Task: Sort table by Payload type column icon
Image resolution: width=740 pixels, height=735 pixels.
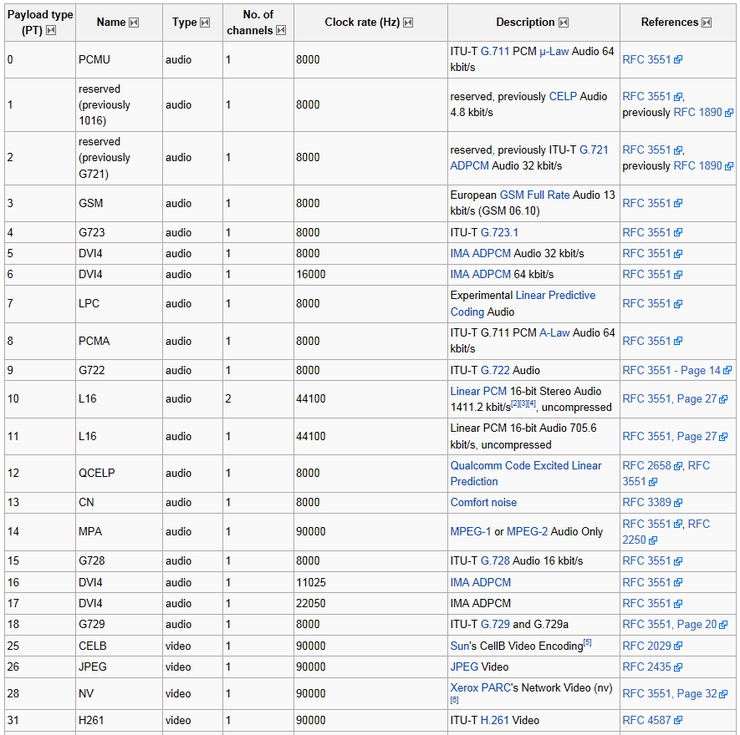Action: pyautogui.click(x=51, y=30)
